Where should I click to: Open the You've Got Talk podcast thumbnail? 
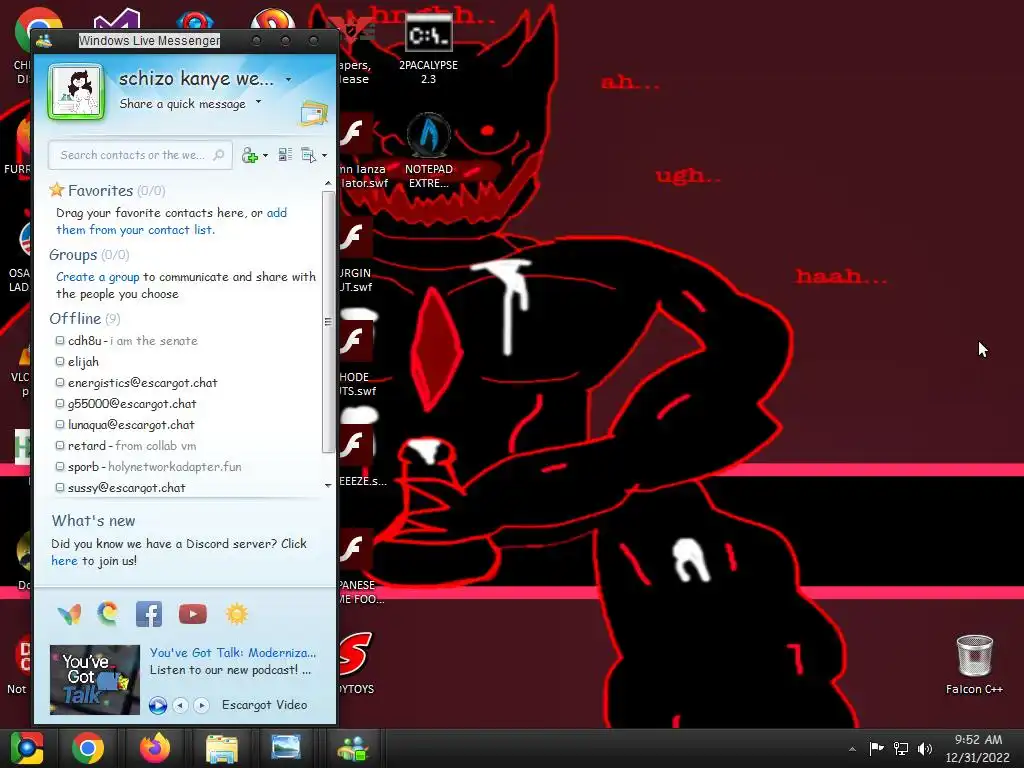pyautogui.click(x=95, y=680)
